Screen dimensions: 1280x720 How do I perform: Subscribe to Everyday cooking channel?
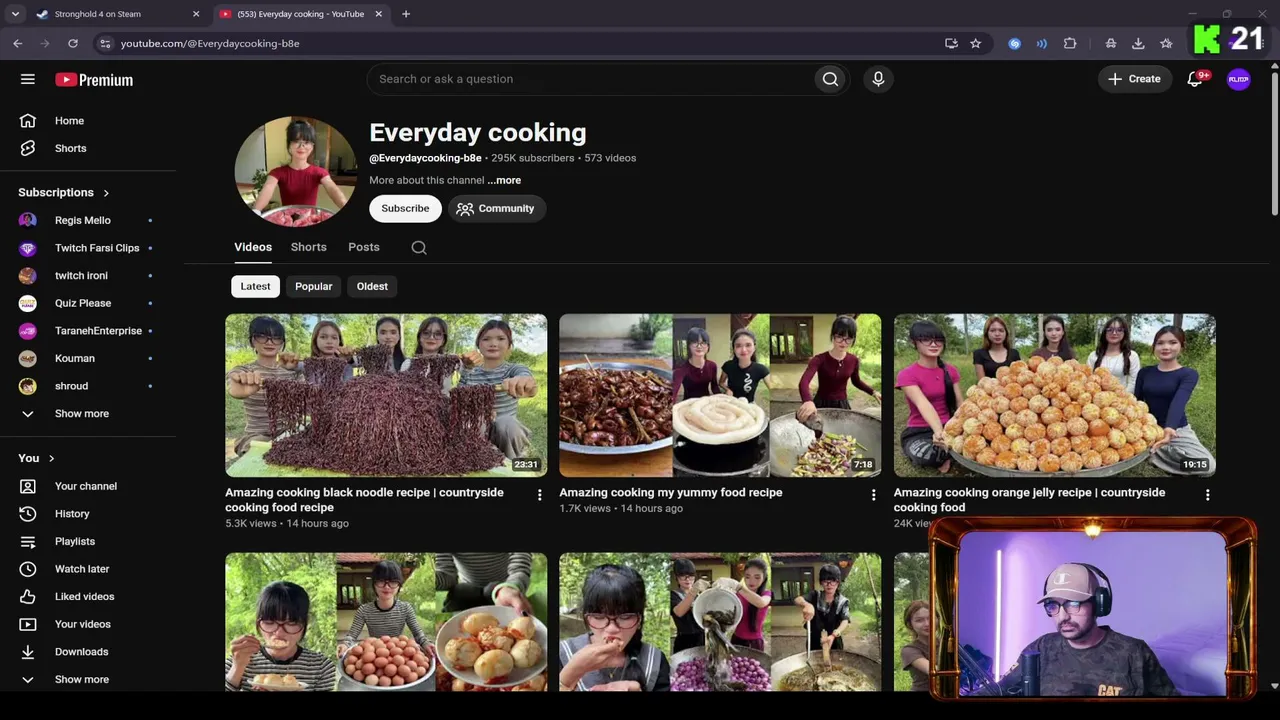(x=405, y=208)
